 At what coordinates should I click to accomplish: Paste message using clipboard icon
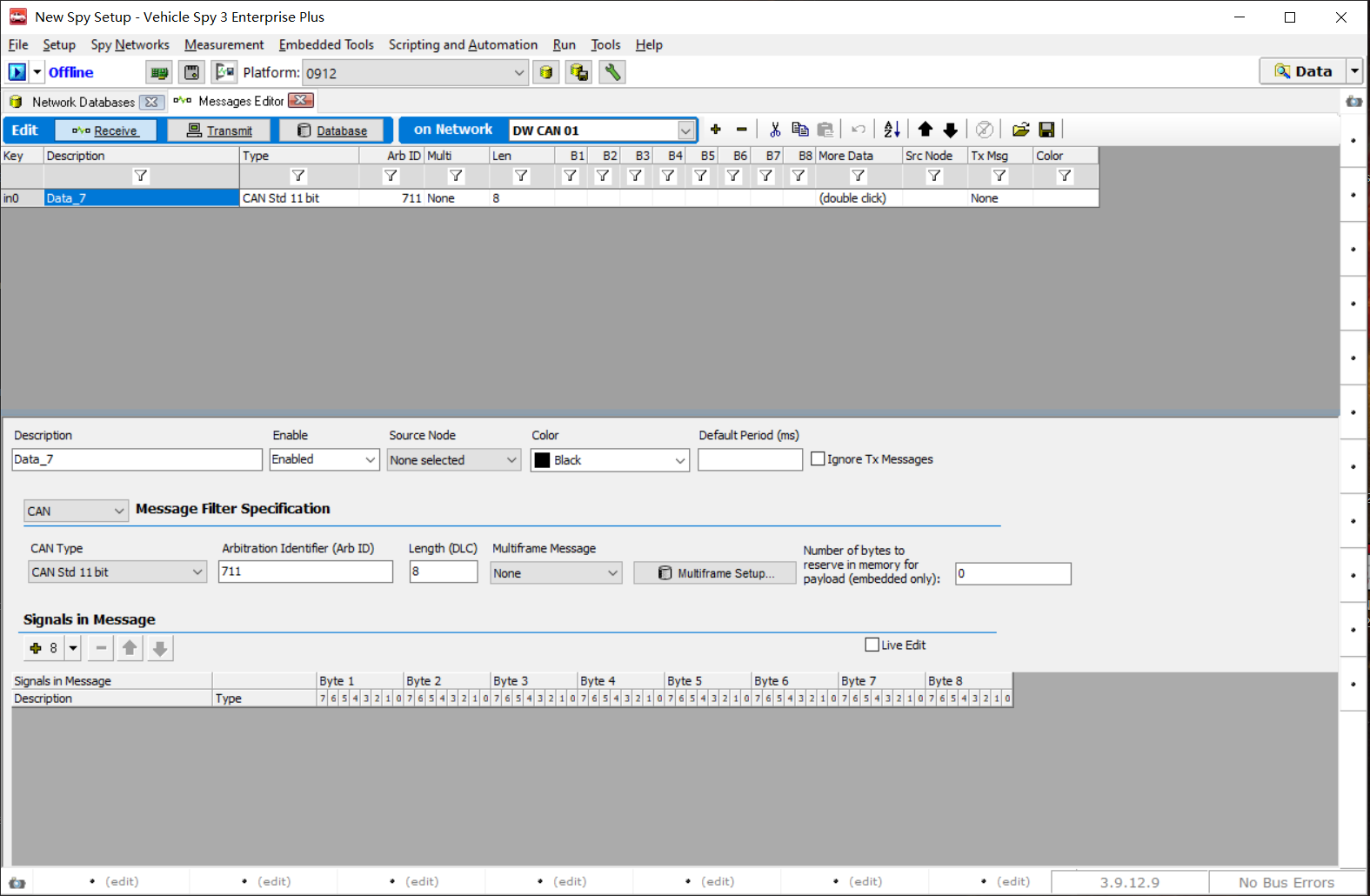[825, 130]
